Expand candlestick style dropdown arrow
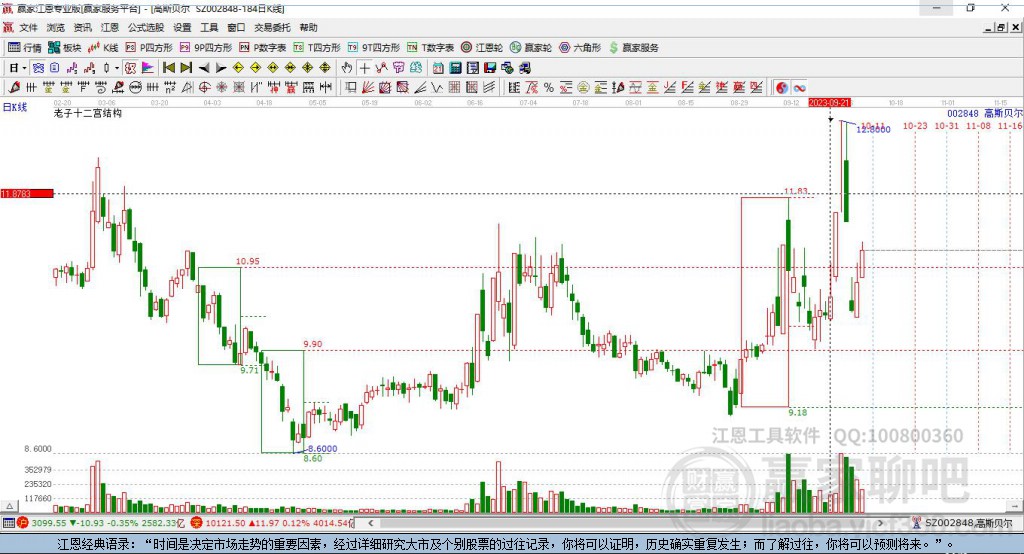This screenshot has width=1024, height=554. [117, 68]
